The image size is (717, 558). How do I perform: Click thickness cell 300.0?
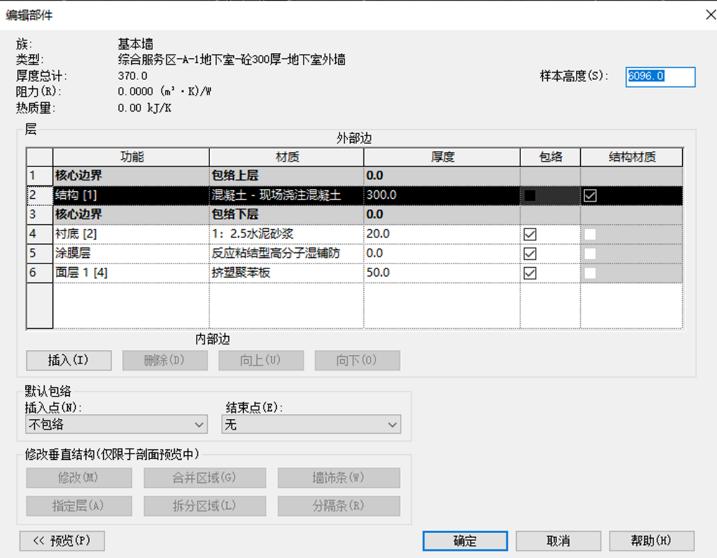442,195
